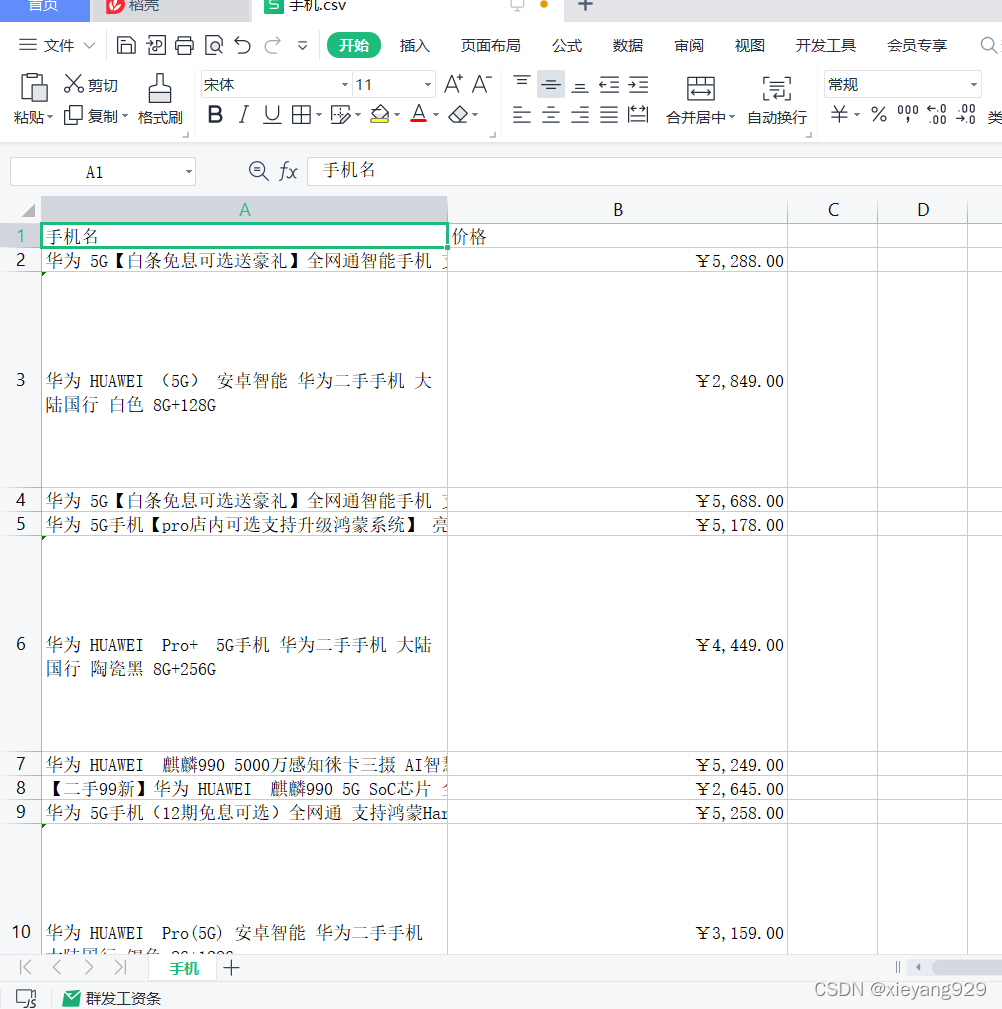
Task: Click the Undo arrow
Action: click(x=243, y=45)
